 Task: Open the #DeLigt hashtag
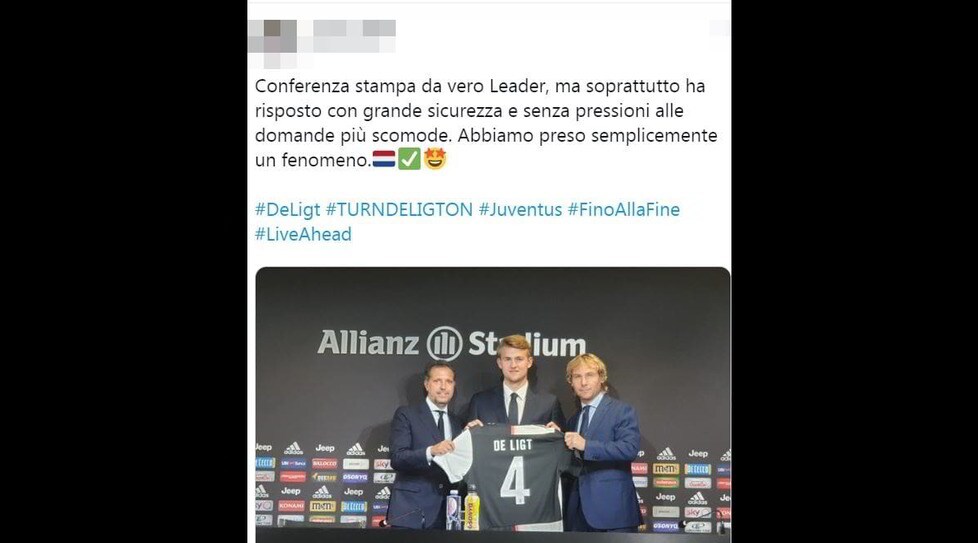(x=288, y=209)
